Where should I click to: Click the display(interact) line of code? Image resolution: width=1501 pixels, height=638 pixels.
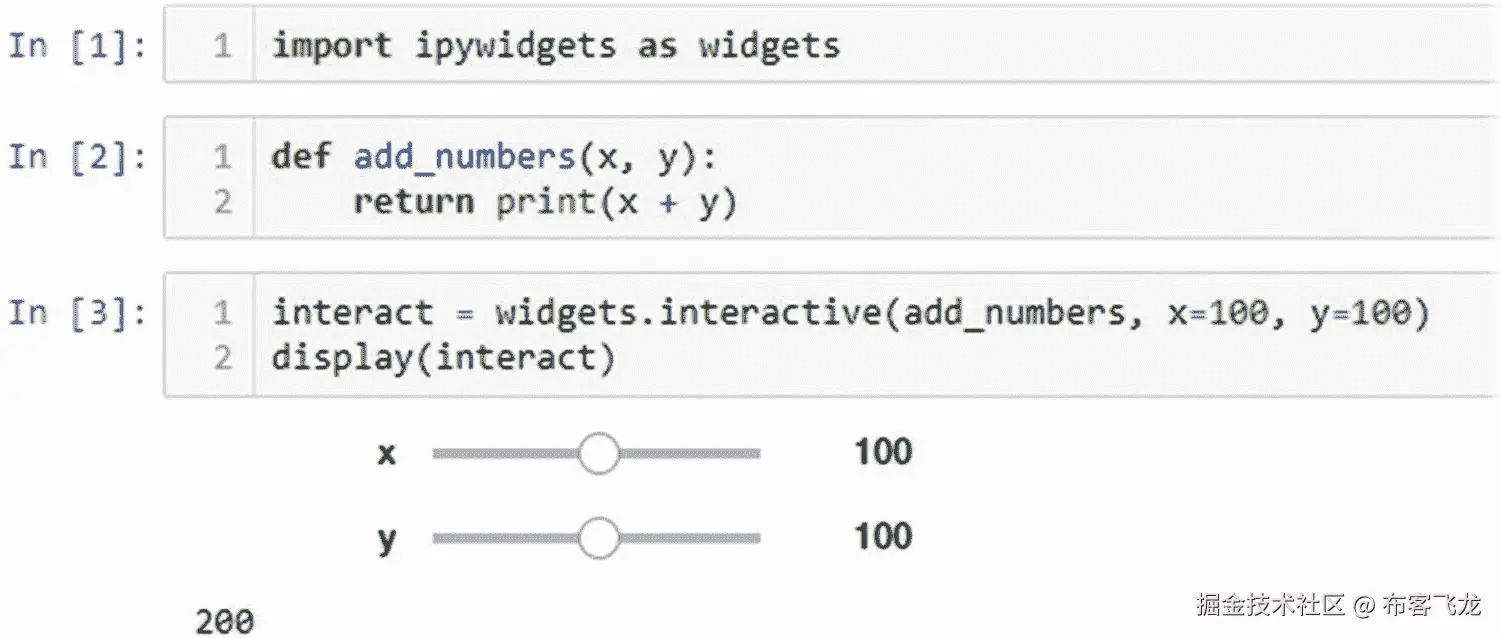[443, 357]
